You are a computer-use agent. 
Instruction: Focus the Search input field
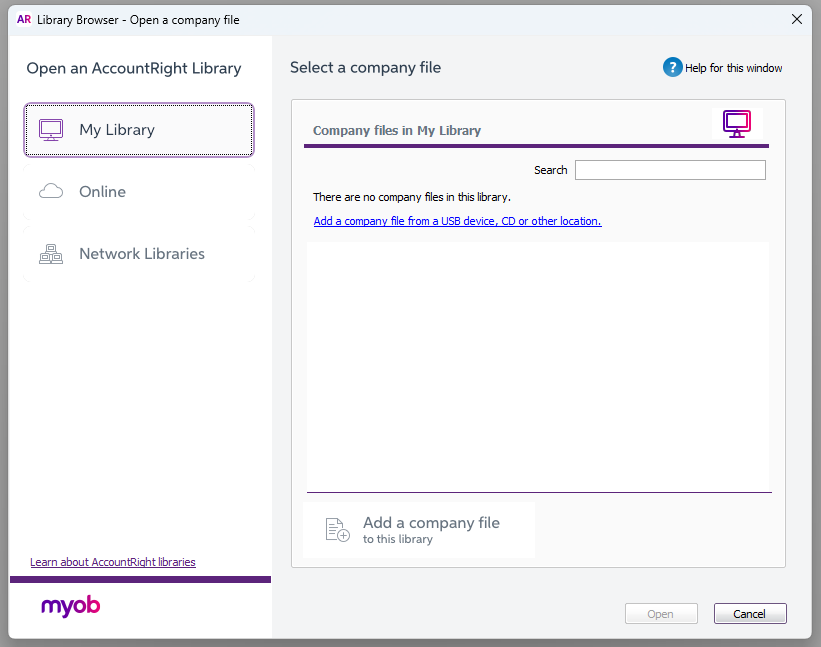[670, 170]
